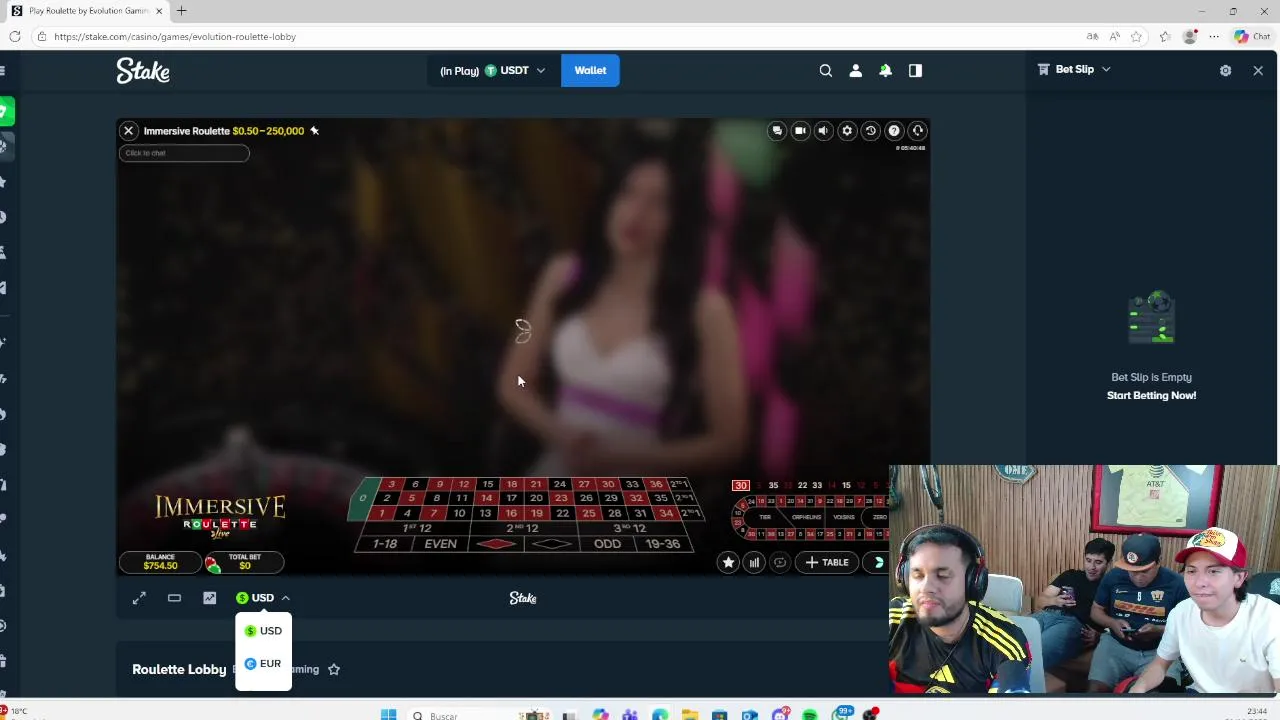Close the Immersive Roulette game with X
The image size is (1280, 720).
[129, 131]
